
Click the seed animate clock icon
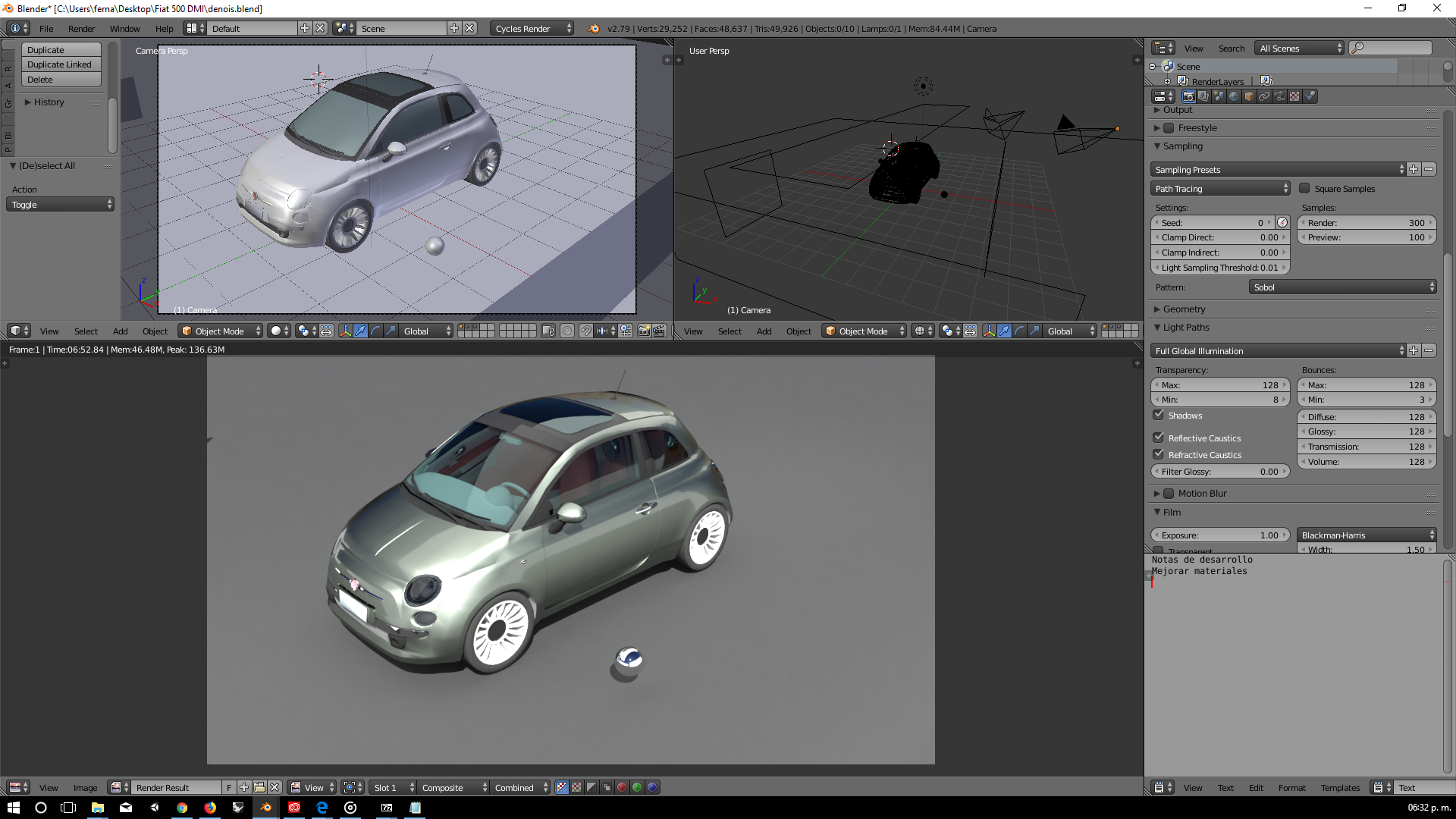click(1282, 223)
